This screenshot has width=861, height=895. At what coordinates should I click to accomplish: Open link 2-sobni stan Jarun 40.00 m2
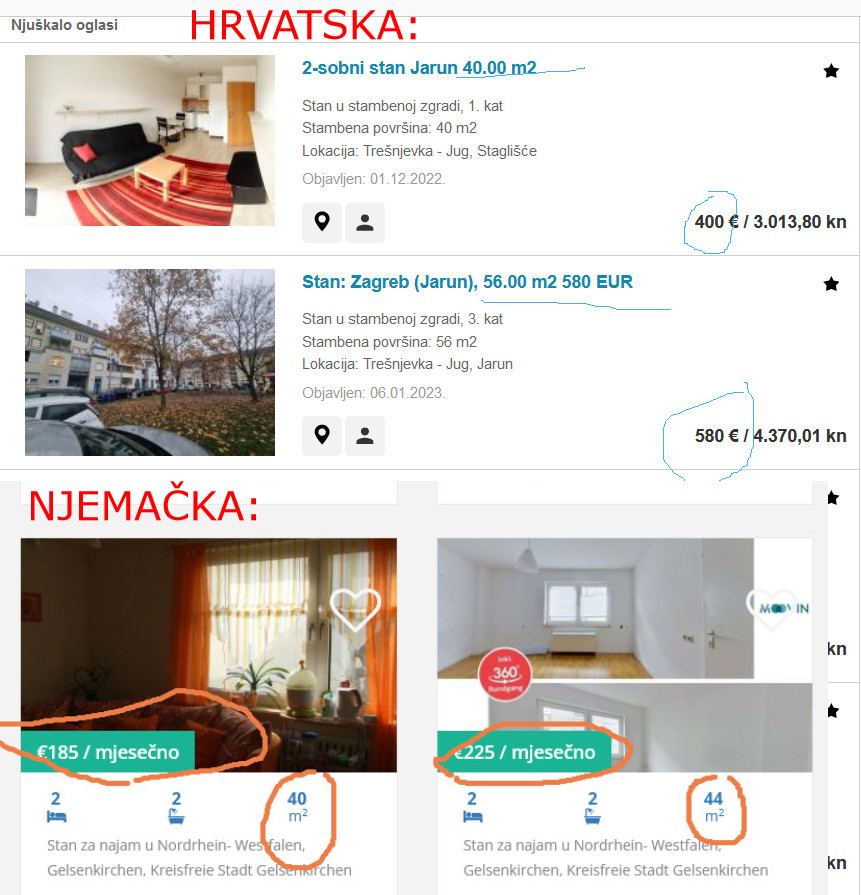(419, 68)
